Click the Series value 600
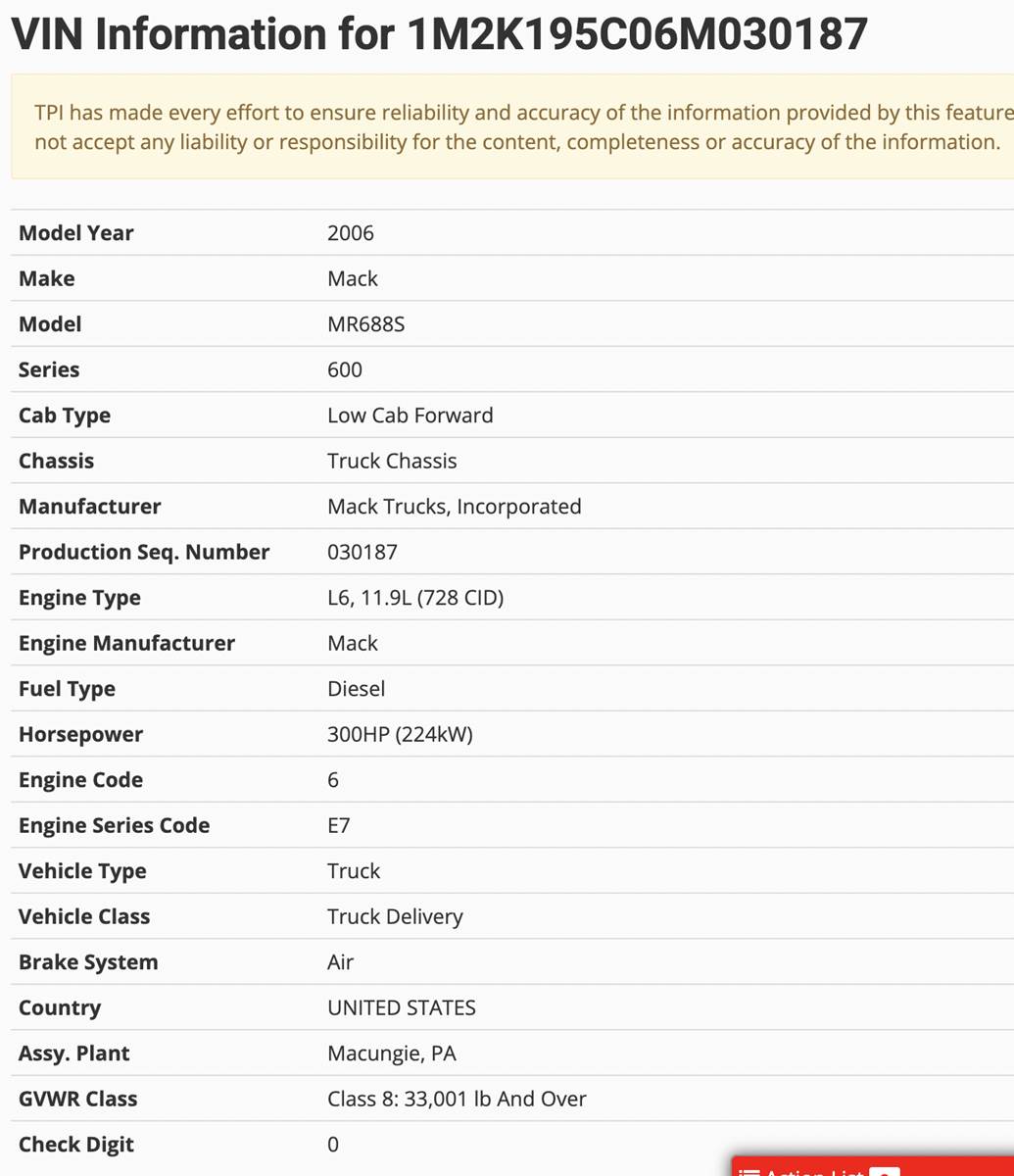 click(345, 369)
